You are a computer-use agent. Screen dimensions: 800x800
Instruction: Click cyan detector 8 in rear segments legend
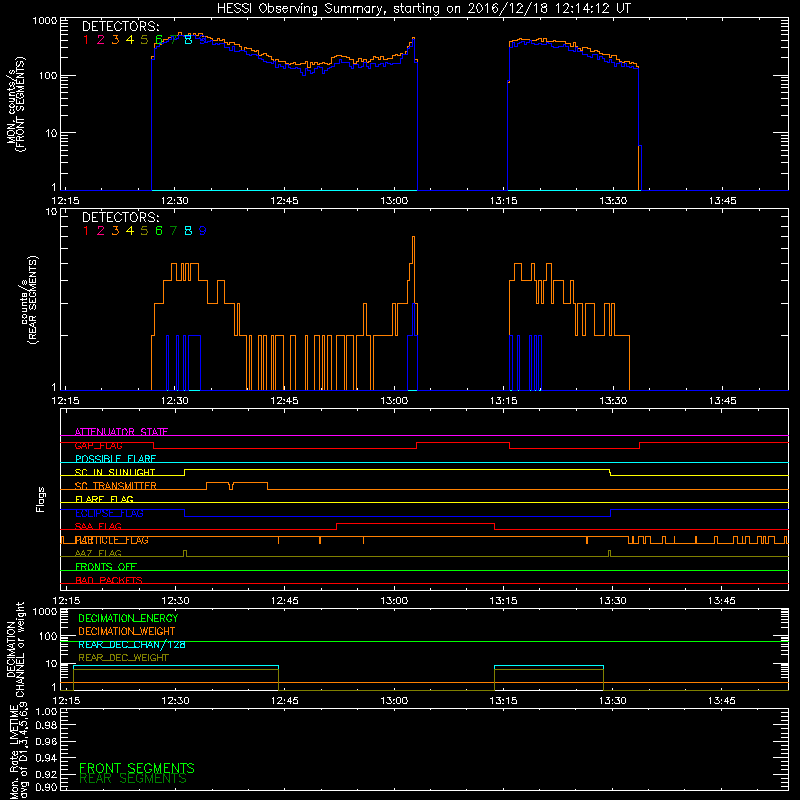pyautogui.click(x=188, y=231)
